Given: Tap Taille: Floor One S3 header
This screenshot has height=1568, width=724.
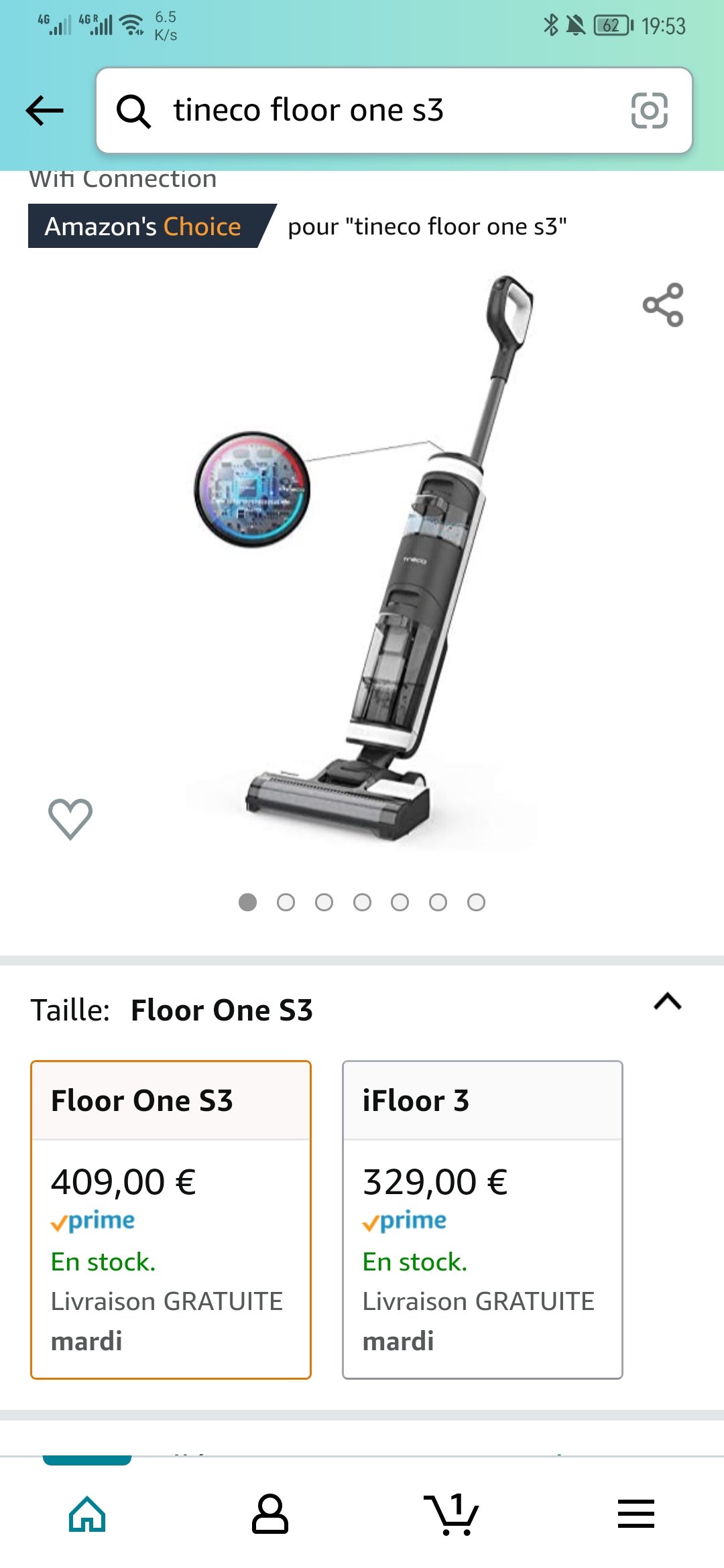Looking at the screenshot, I should (172, 1010).
